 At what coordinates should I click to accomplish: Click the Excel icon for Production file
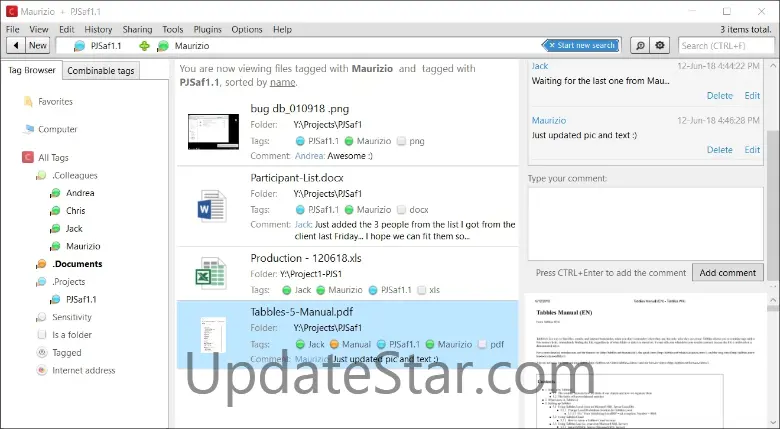(x=210, y=273)
